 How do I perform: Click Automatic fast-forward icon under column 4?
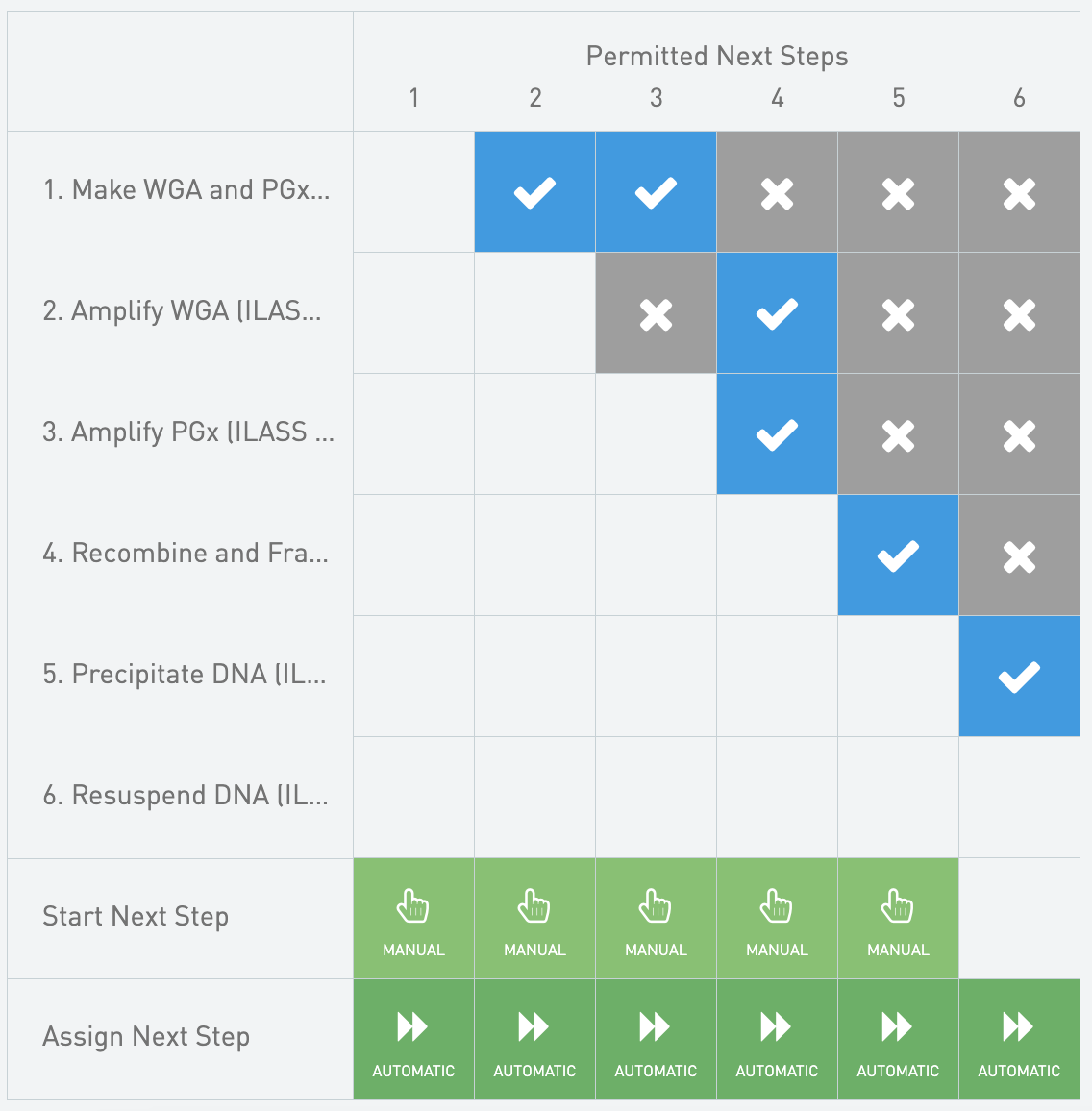point(777,1026)
